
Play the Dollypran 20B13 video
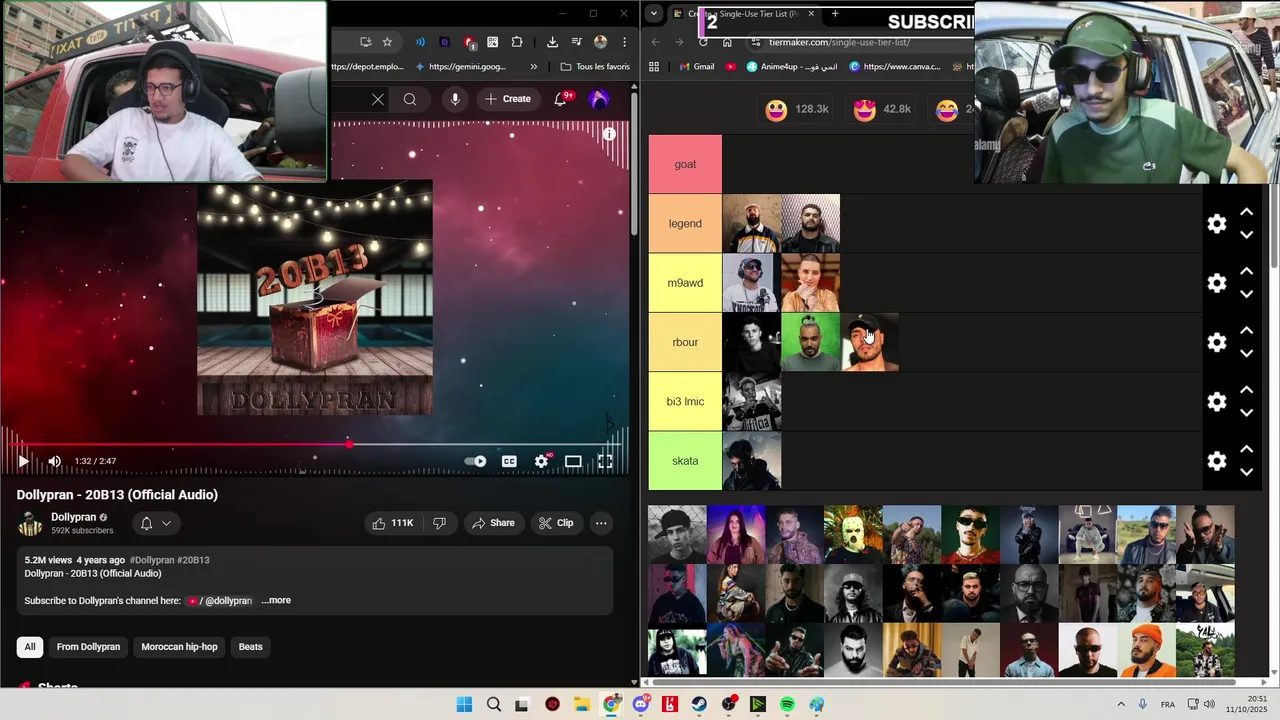tap(23, 461)
